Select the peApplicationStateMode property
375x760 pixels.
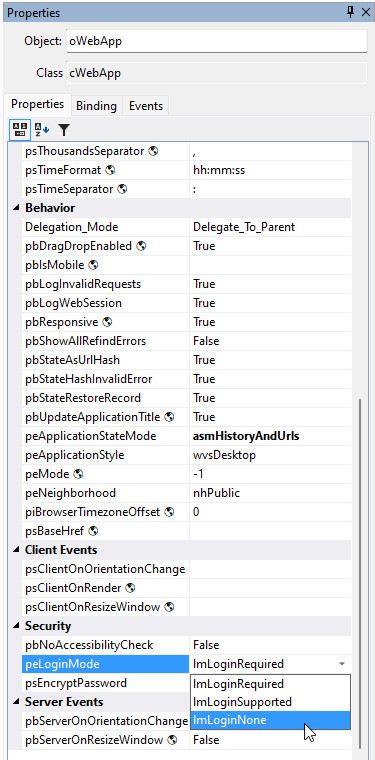[x=91, y=436]
